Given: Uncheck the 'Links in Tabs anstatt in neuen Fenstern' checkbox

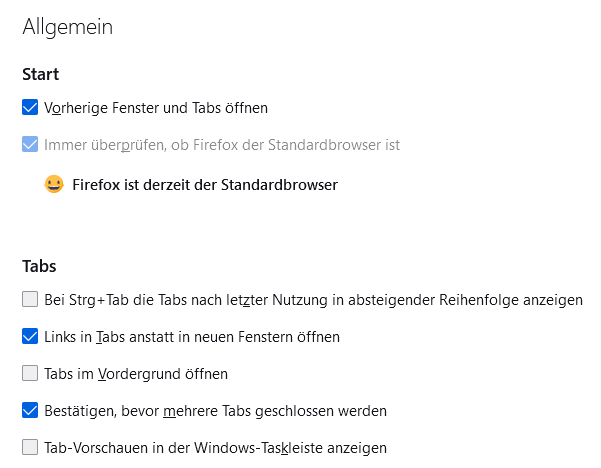Looking at the screenshot, I should click(30, 337).
